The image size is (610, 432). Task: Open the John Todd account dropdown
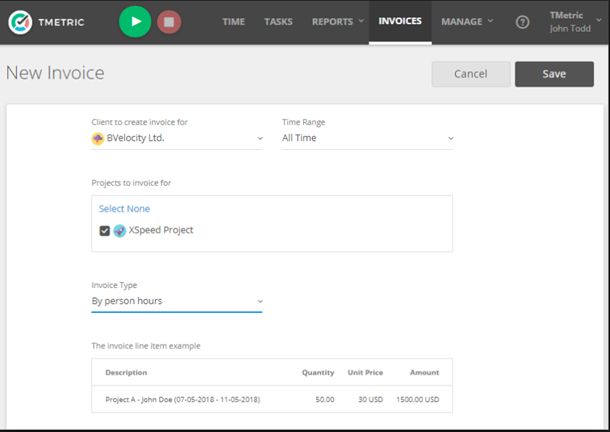click(x=575, y=22)
